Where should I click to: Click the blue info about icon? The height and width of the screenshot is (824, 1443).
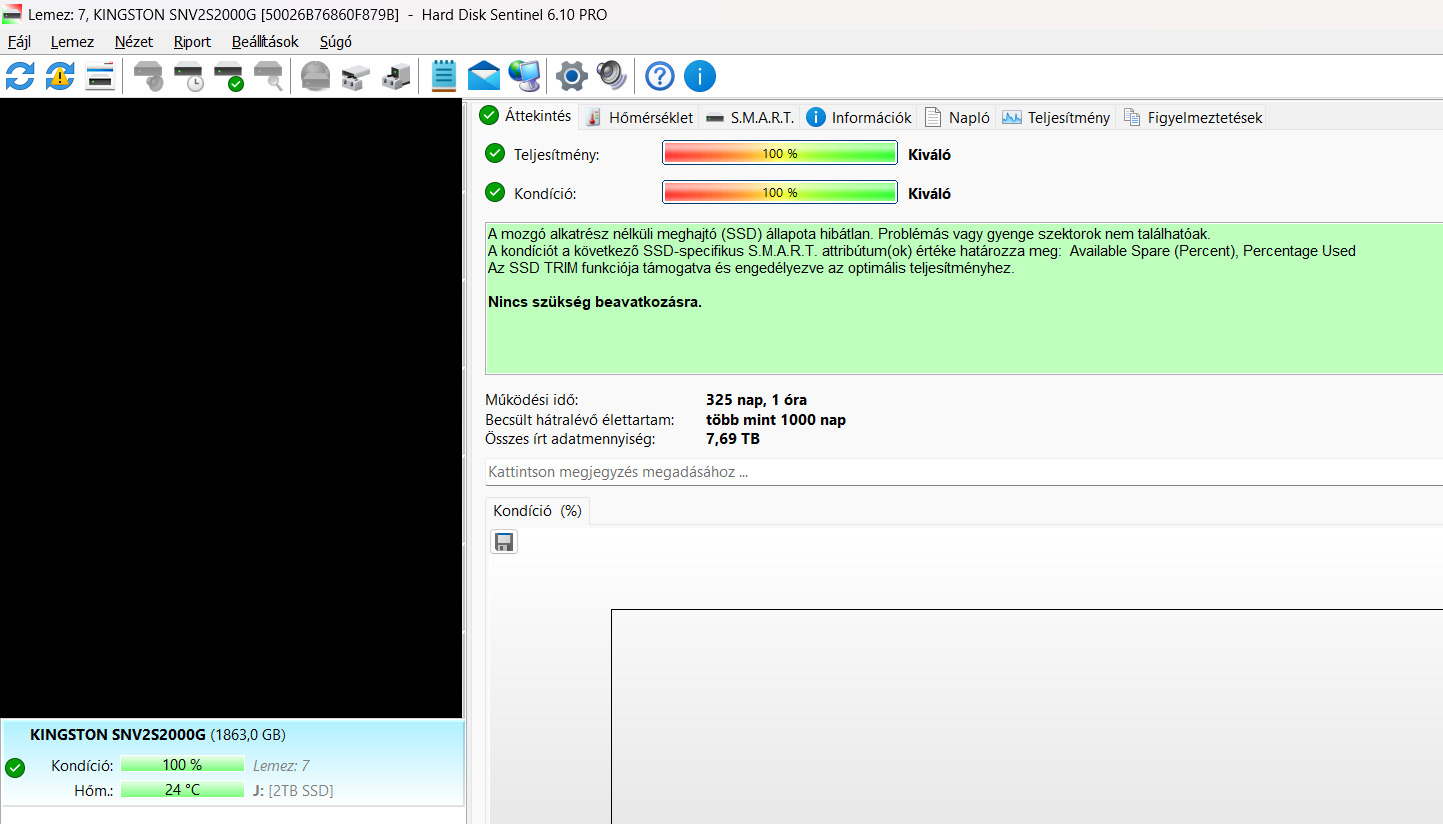[700, 76]
